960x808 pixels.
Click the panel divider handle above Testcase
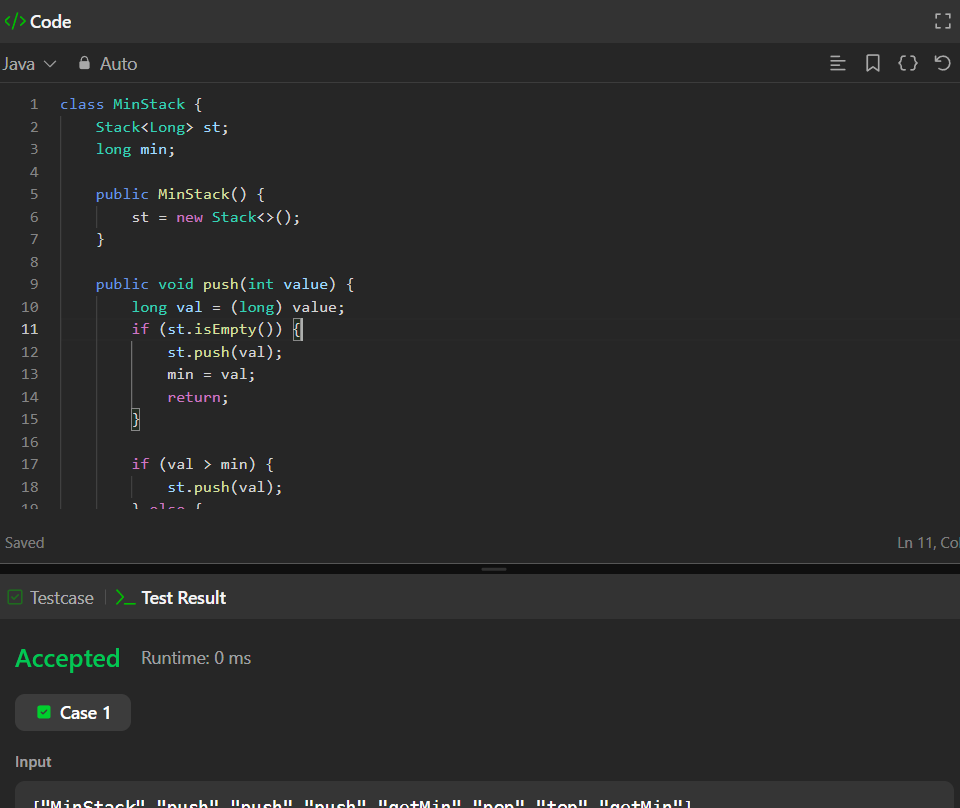pyautogui.click(x=493, y=569)
